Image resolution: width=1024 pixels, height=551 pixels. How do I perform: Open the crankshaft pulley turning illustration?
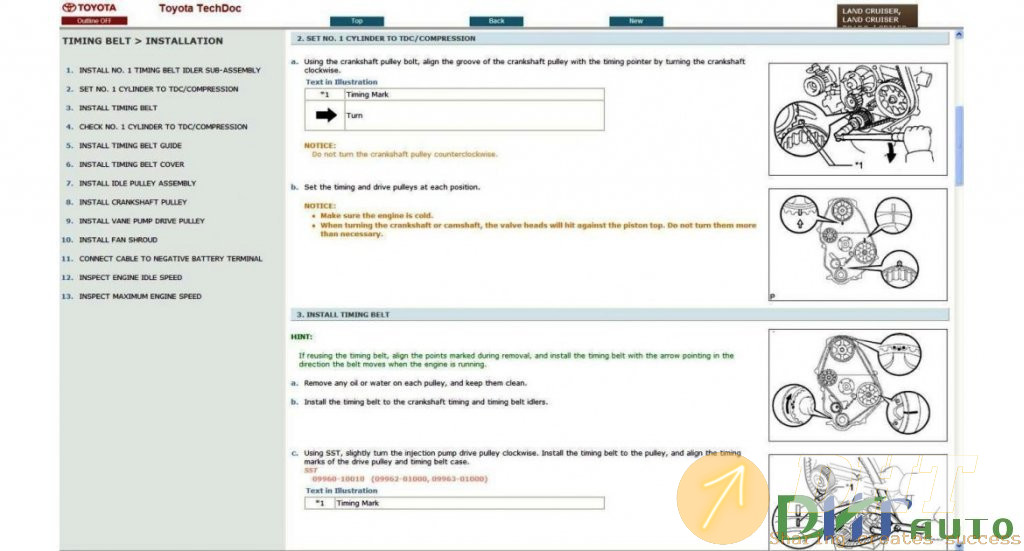click(x=857, y=118)
